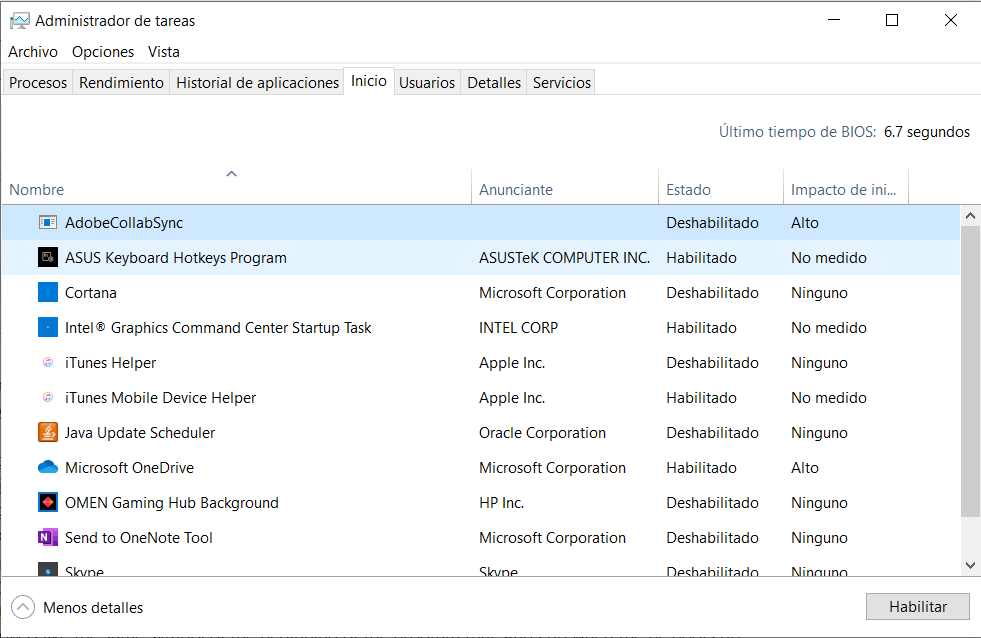981x638 pixels.
Task: Open the Archivo menu
Action: pyautogui.click(x=33, y=52)
